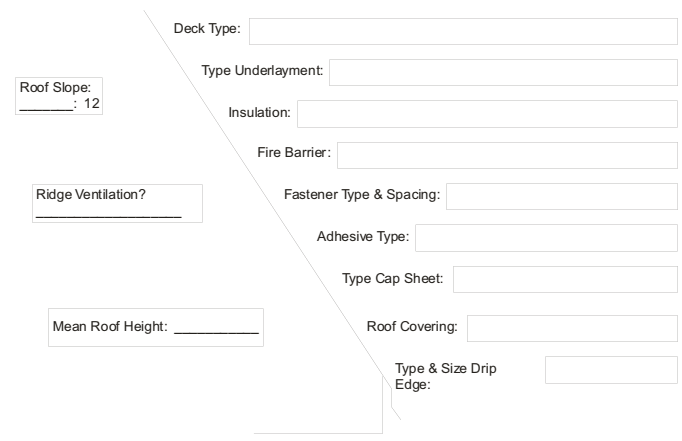Select the Adhesive Type input box
Viewport: 682px width, 441px height.
point(546,238)
